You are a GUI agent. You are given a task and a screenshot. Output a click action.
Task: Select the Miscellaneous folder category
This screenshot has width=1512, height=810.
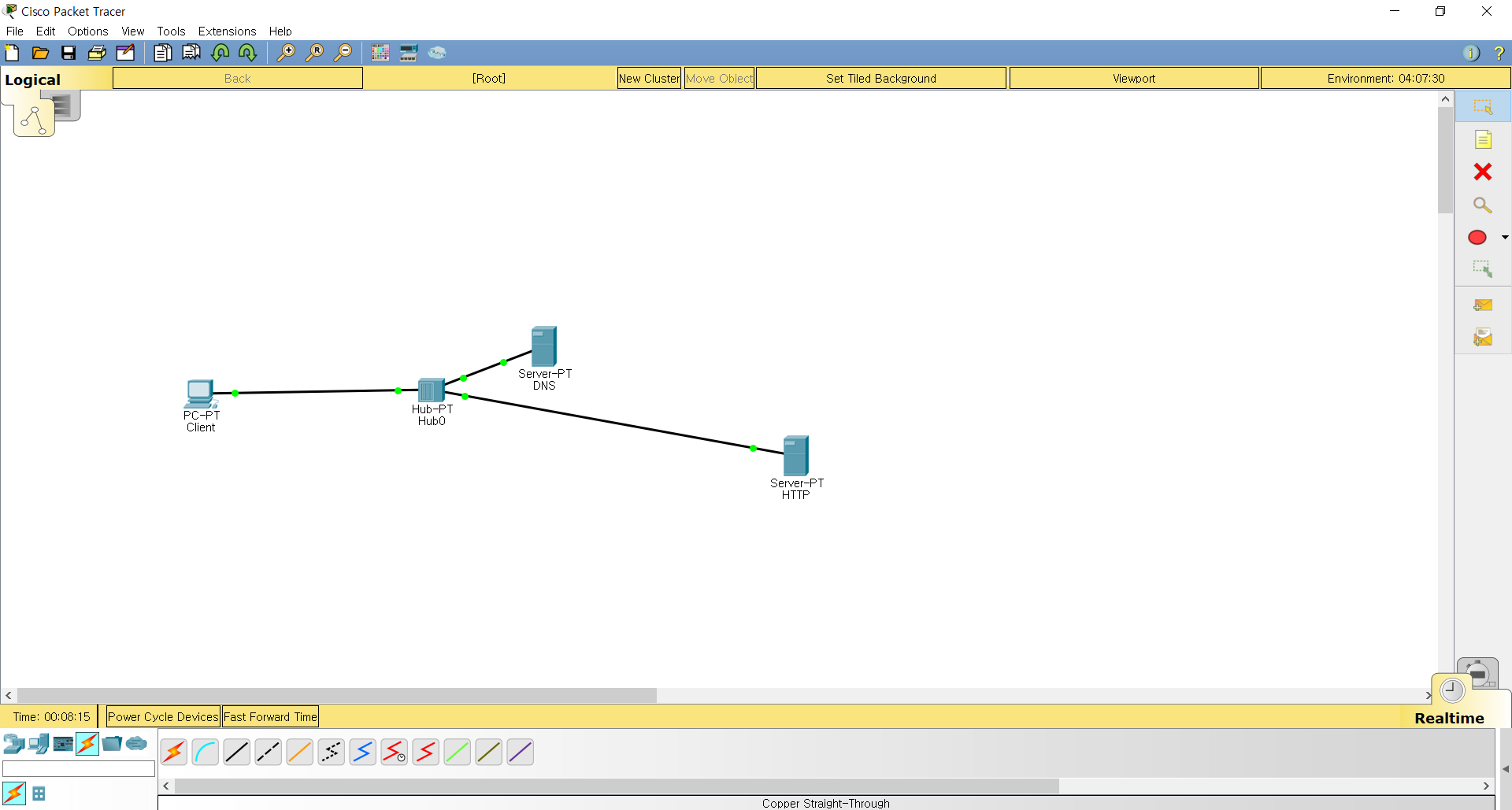112,743
